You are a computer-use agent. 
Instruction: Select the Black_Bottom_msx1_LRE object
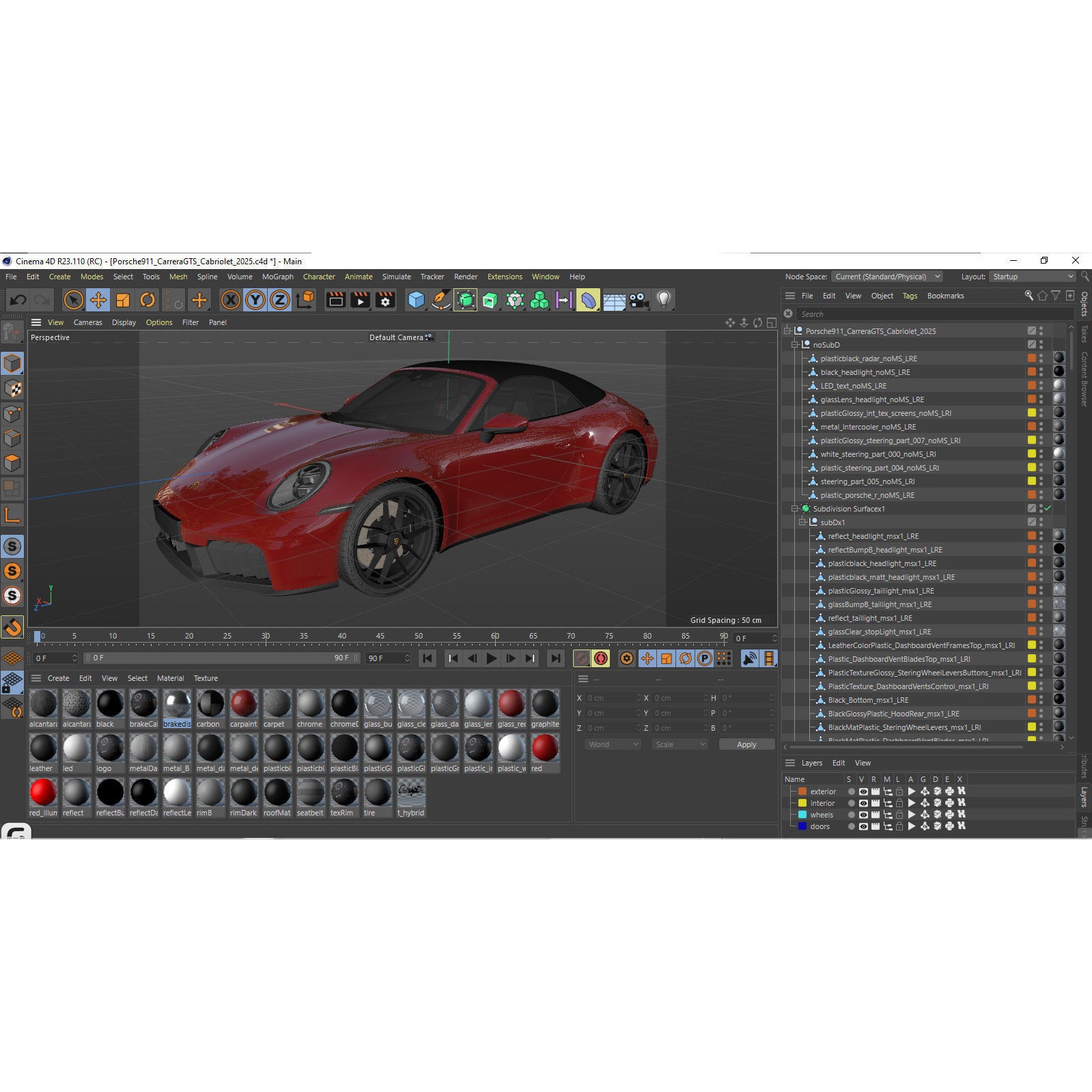tap(868, 700)
